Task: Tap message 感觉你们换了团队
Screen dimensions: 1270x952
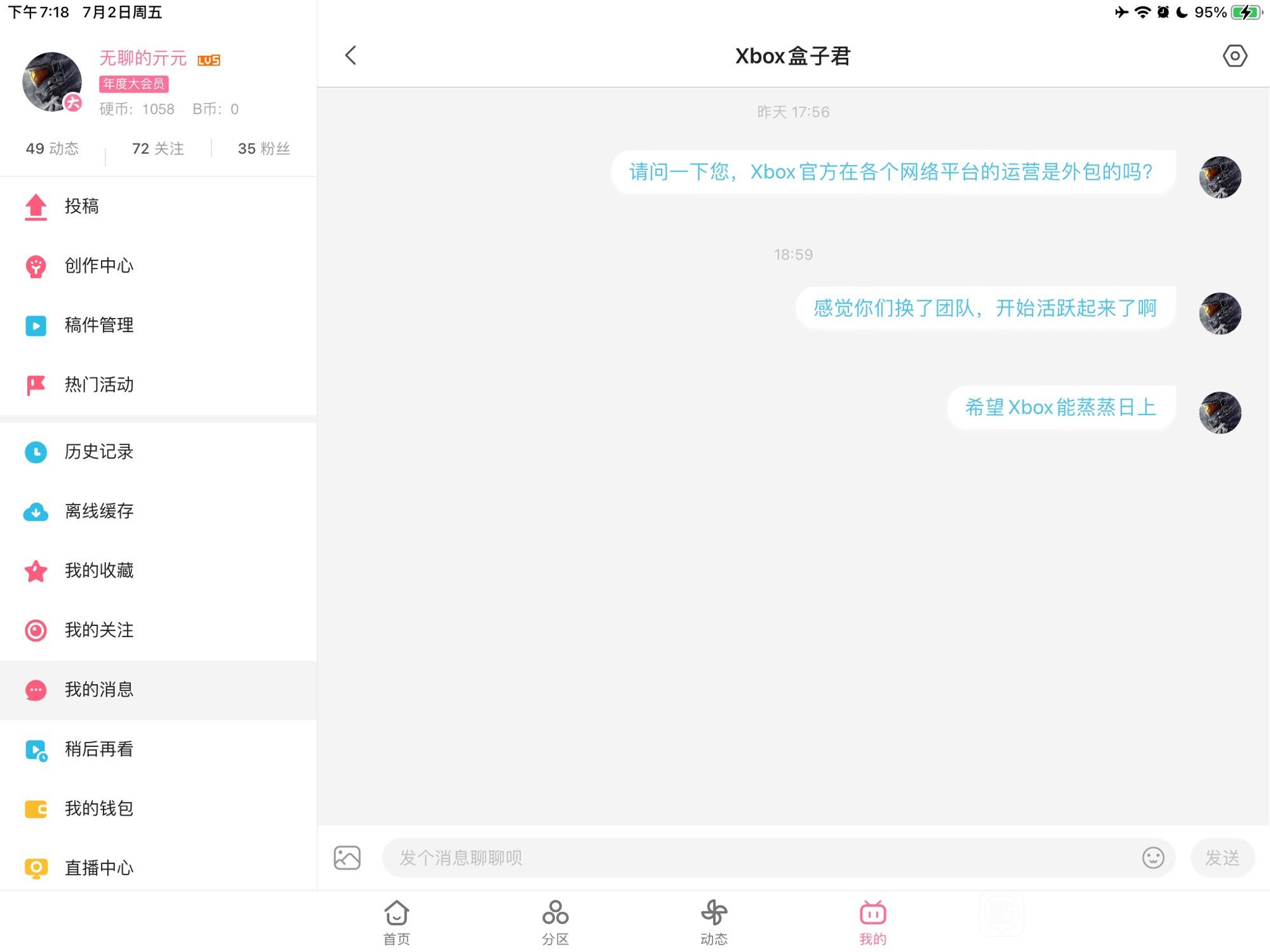Action: pyautogui.click(x=986, y=308)
